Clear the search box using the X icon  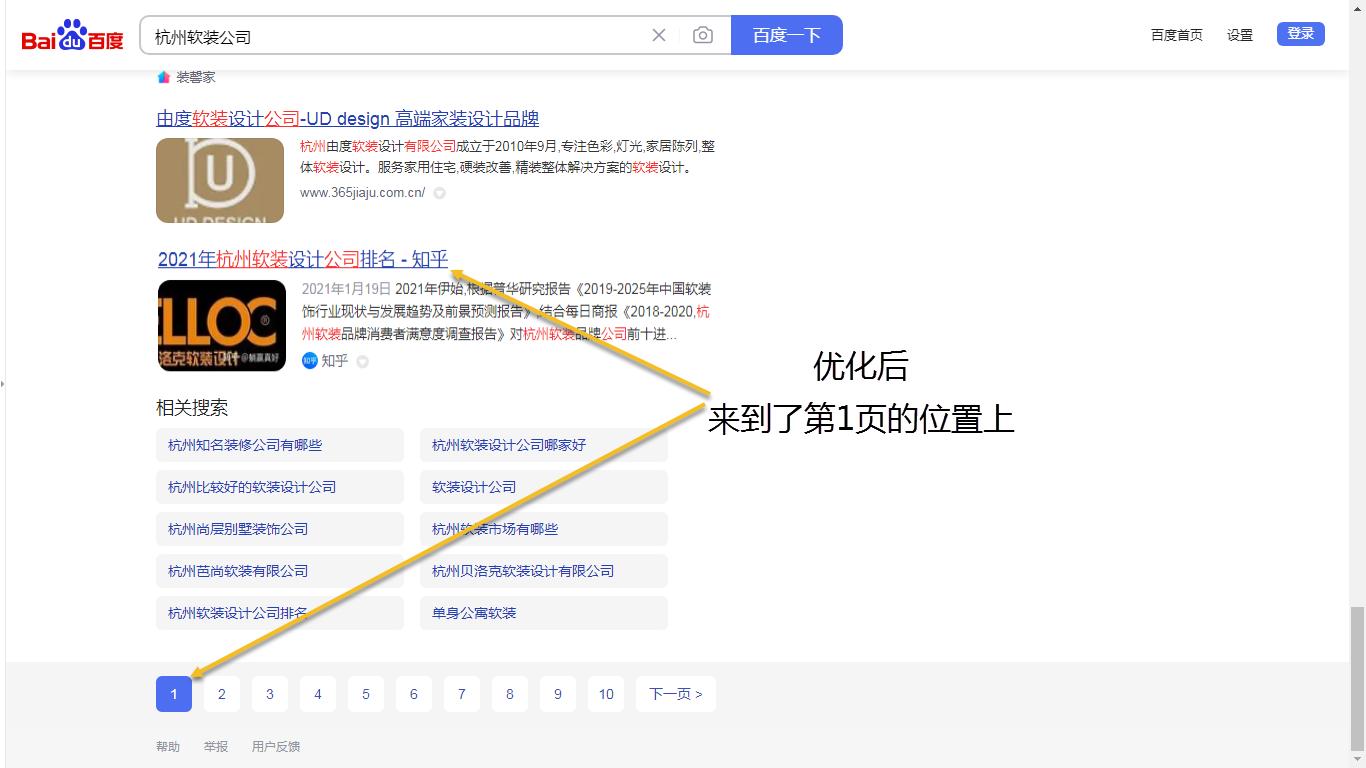click(x=659, y=35)
